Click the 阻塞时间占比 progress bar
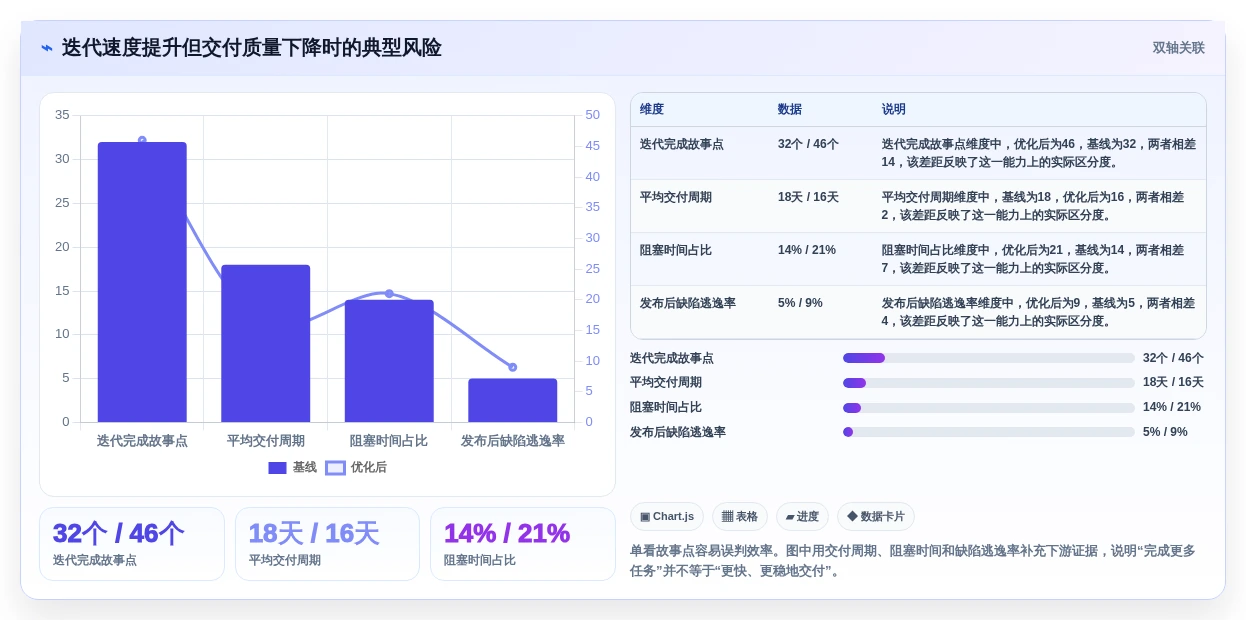The height and width of the screenshot is (620, 1246). tap(989, 408)
